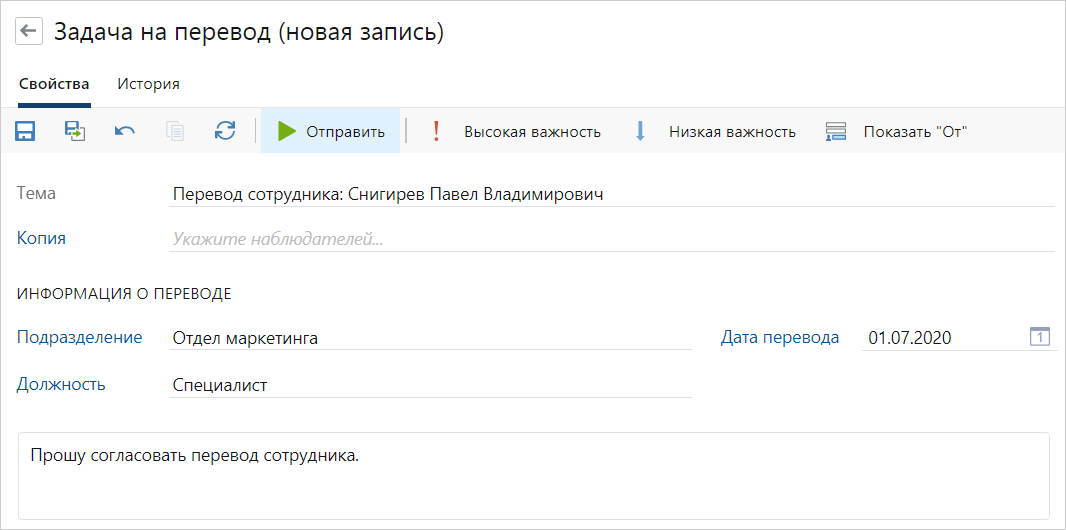
Task: Go back with the arrow button
Action: (x=29, y=31)
